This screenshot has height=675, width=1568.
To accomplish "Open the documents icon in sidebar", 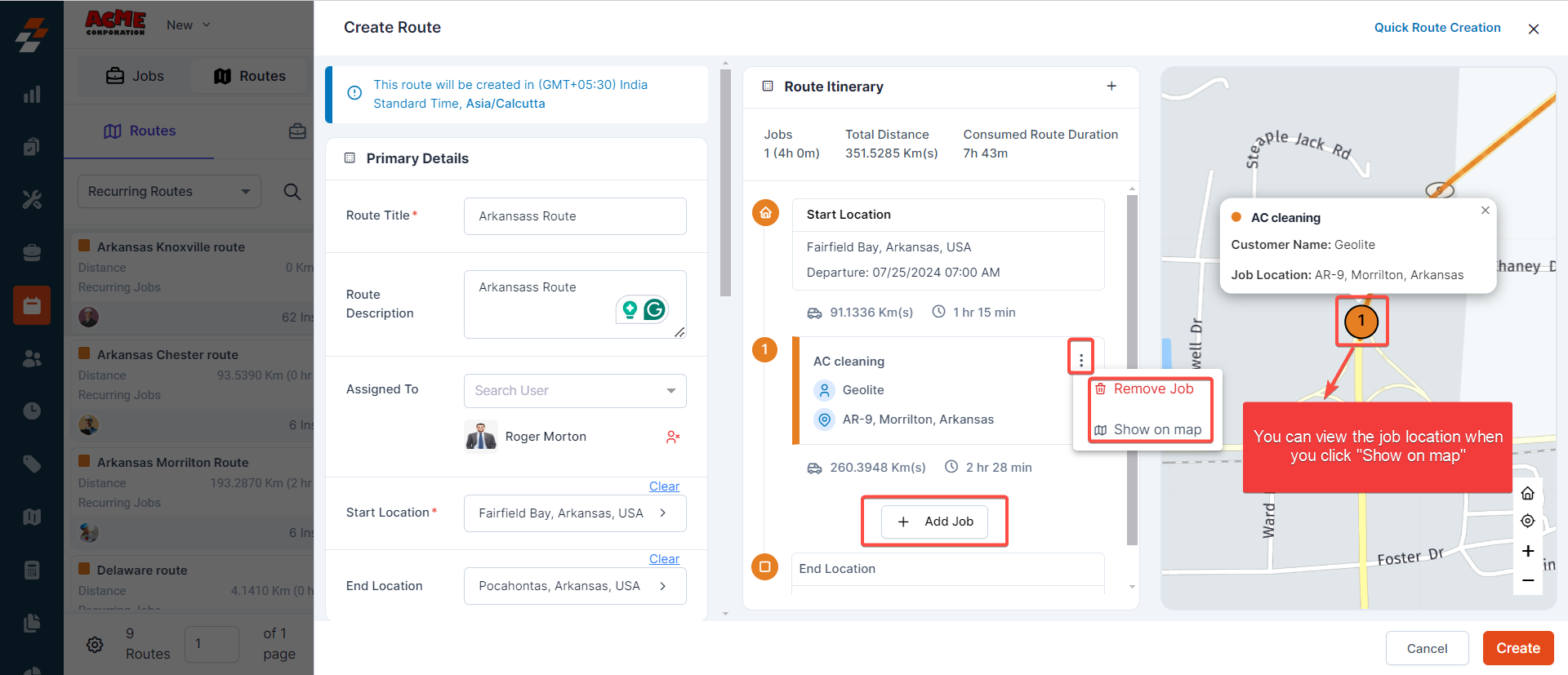I will (x=32, y=623).
